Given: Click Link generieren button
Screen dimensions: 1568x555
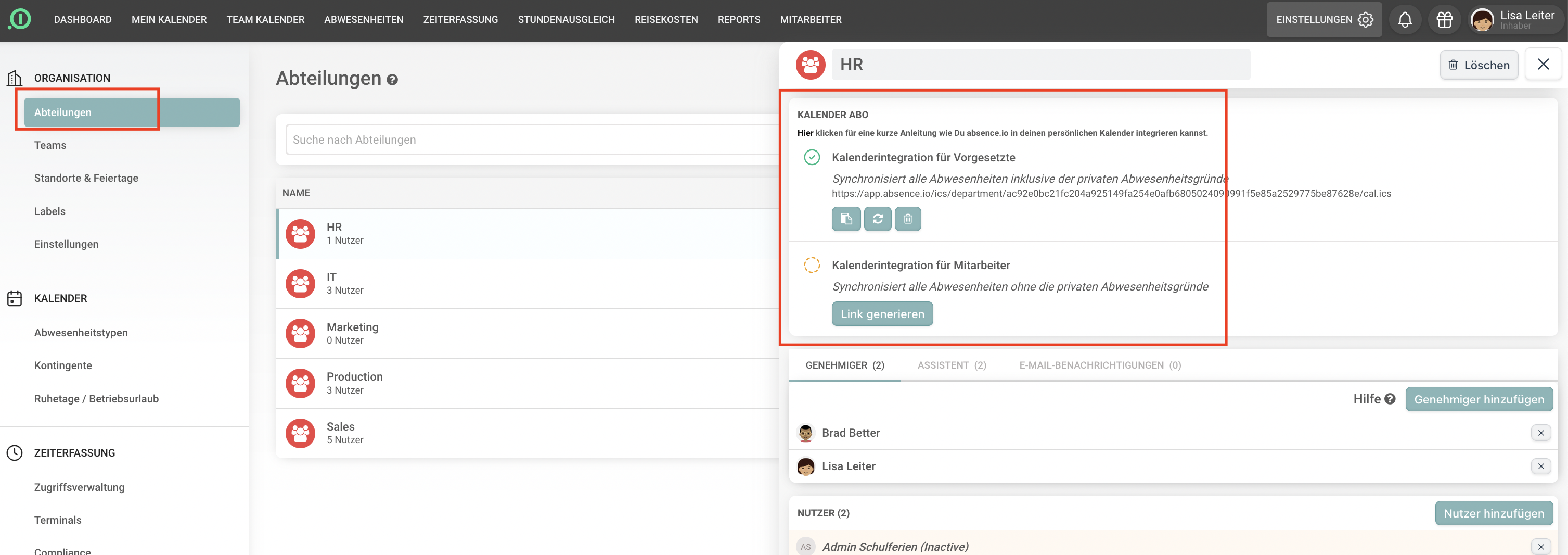Looking at the screenshot, I should 883,314.
